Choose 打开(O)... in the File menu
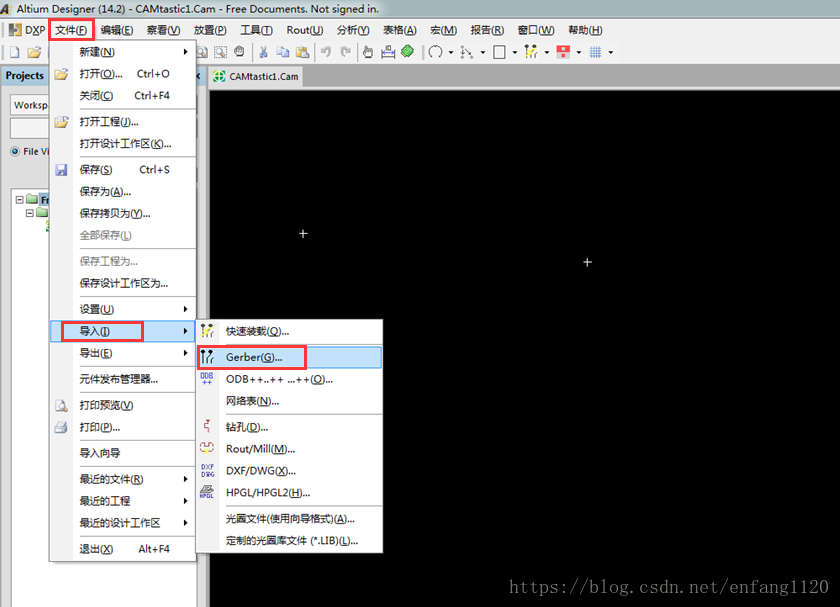840x607 pixels. 123,73
